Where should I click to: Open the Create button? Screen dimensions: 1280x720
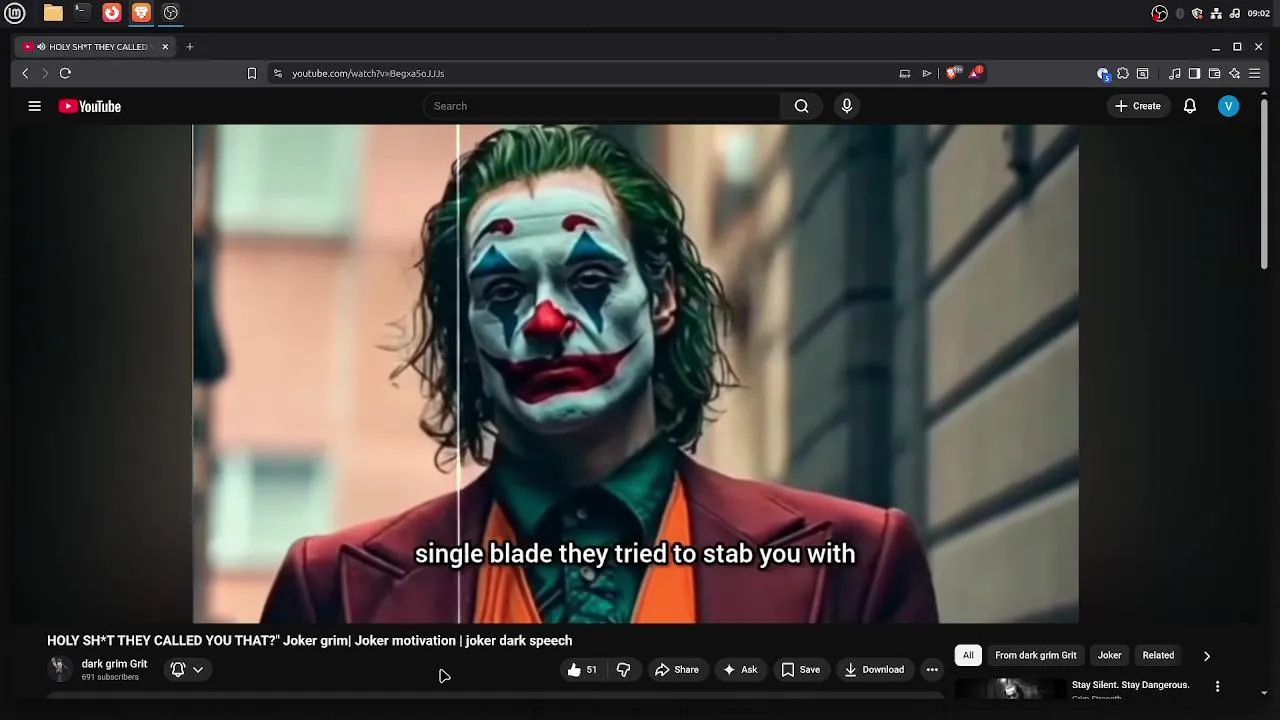[x=1138, y=106]
